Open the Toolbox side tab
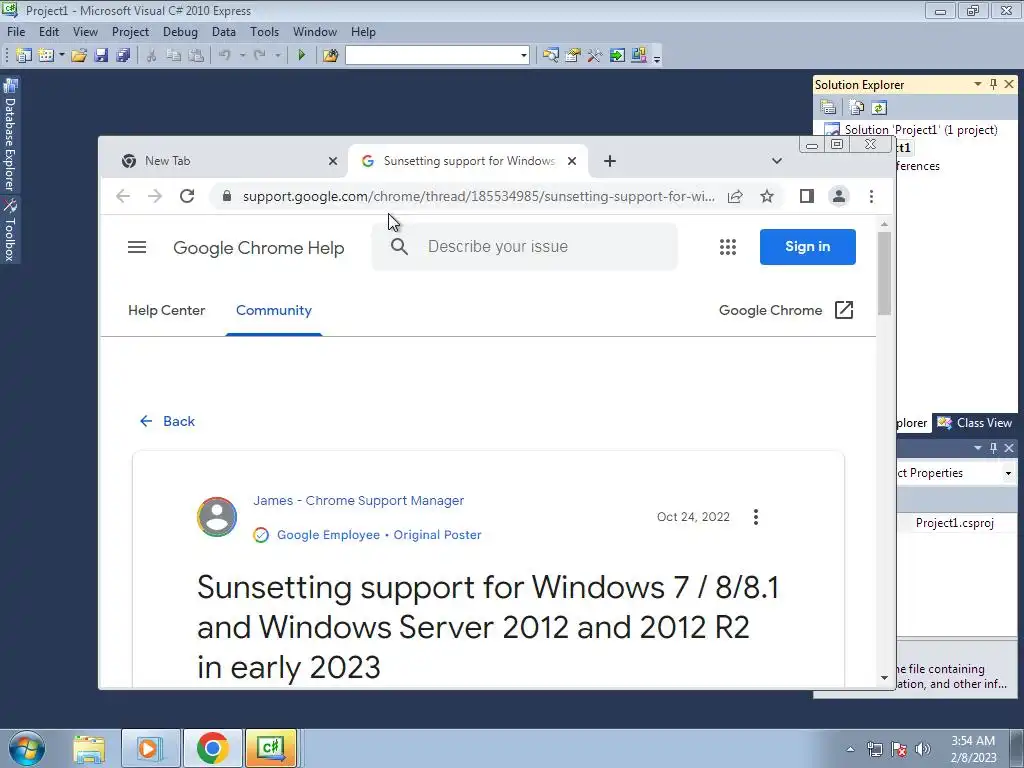The image size is (1024, 768). [x=10, y=230]
